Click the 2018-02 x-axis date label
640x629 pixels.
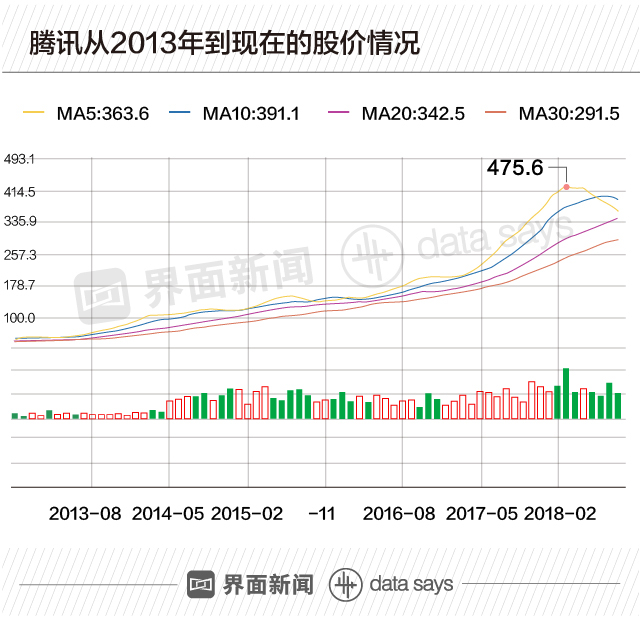point(560,513)
